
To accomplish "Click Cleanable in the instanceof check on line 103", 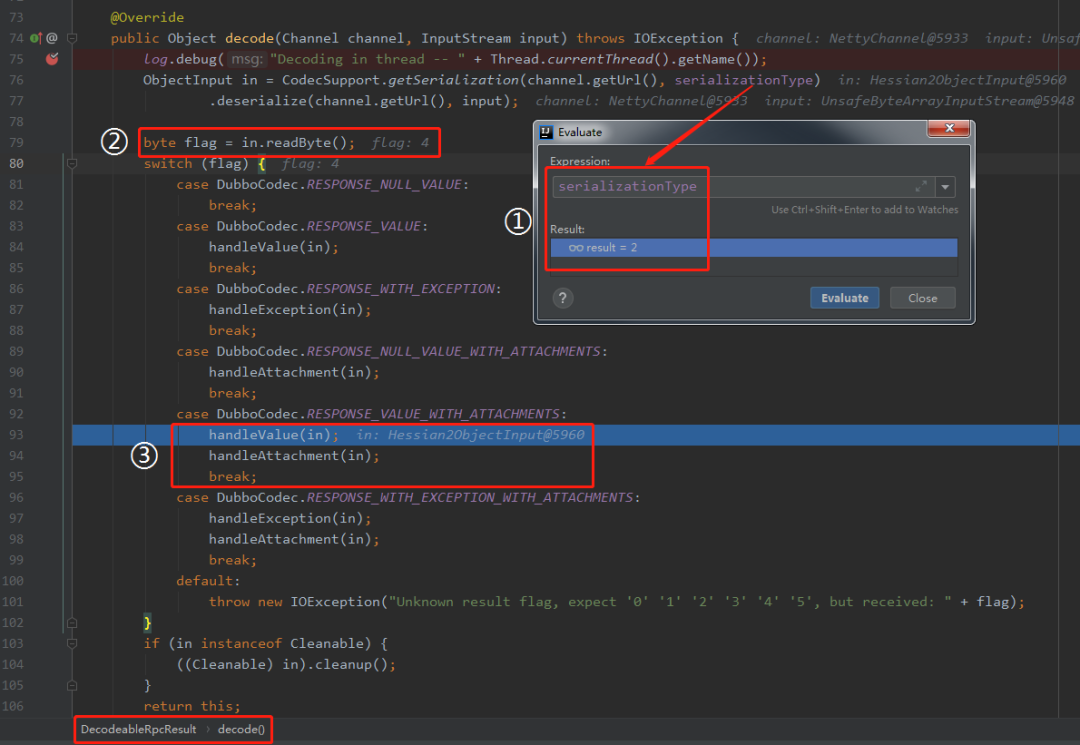I will click(x=326, y=644).
